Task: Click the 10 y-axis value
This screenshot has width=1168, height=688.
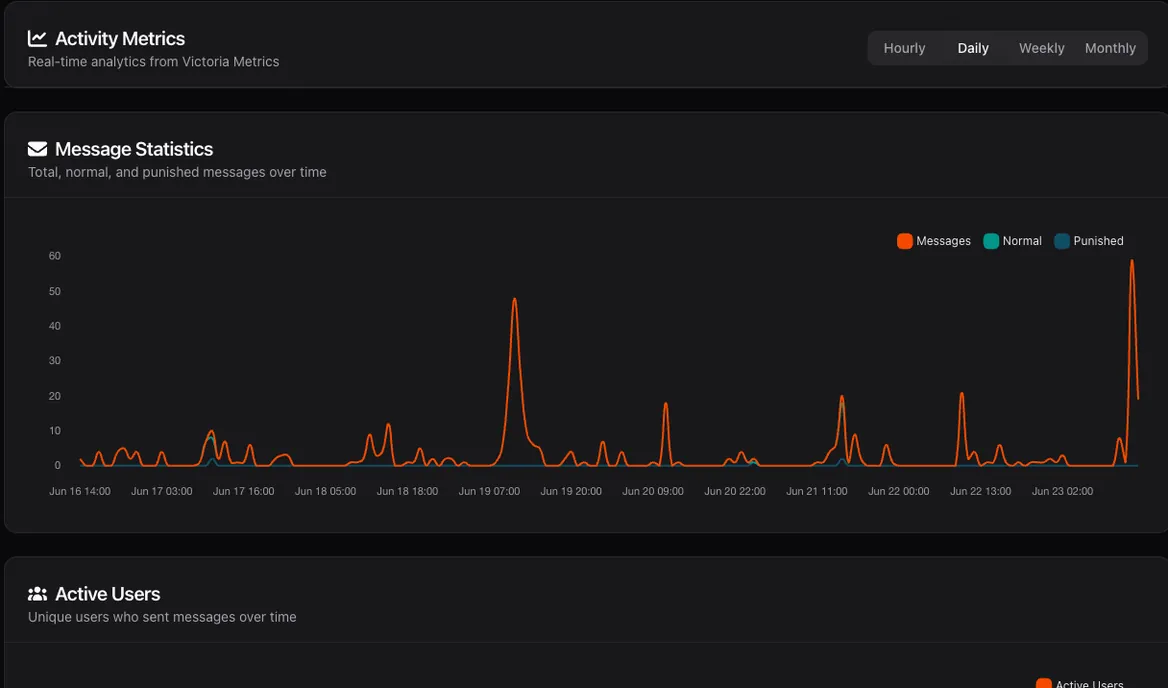Action: coord(54,431)
